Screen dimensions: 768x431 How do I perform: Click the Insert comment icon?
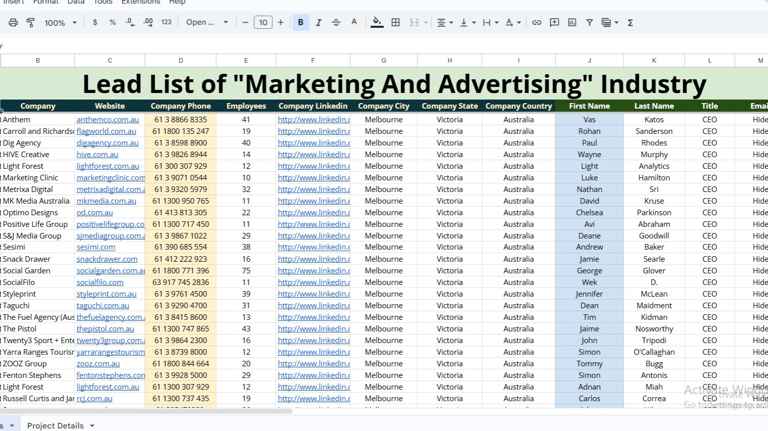coord(554,22)
